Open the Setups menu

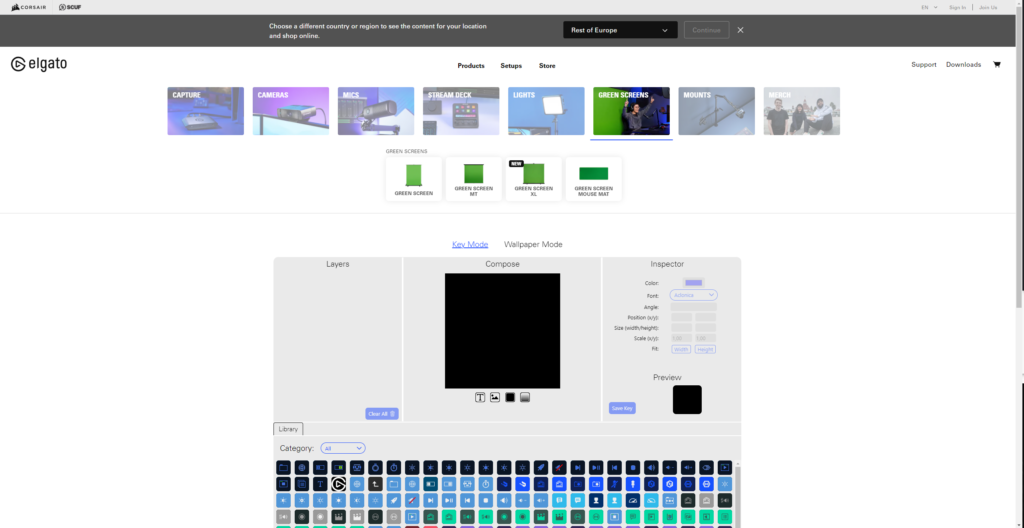point(511,65)
